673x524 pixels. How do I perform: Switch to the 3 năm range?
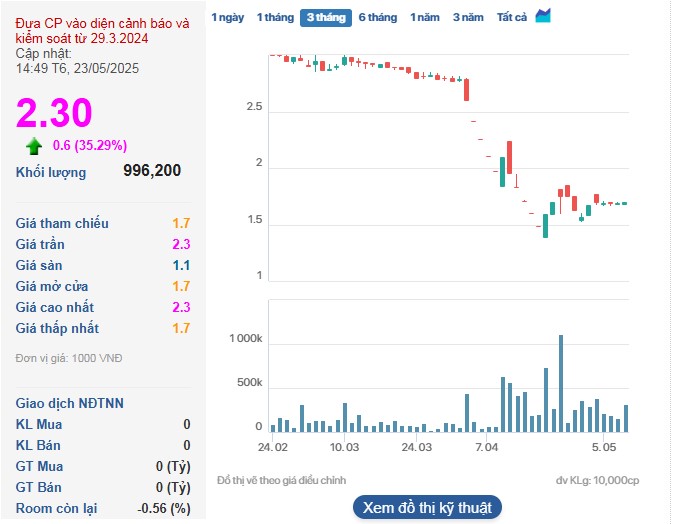[x=468, y=18]
